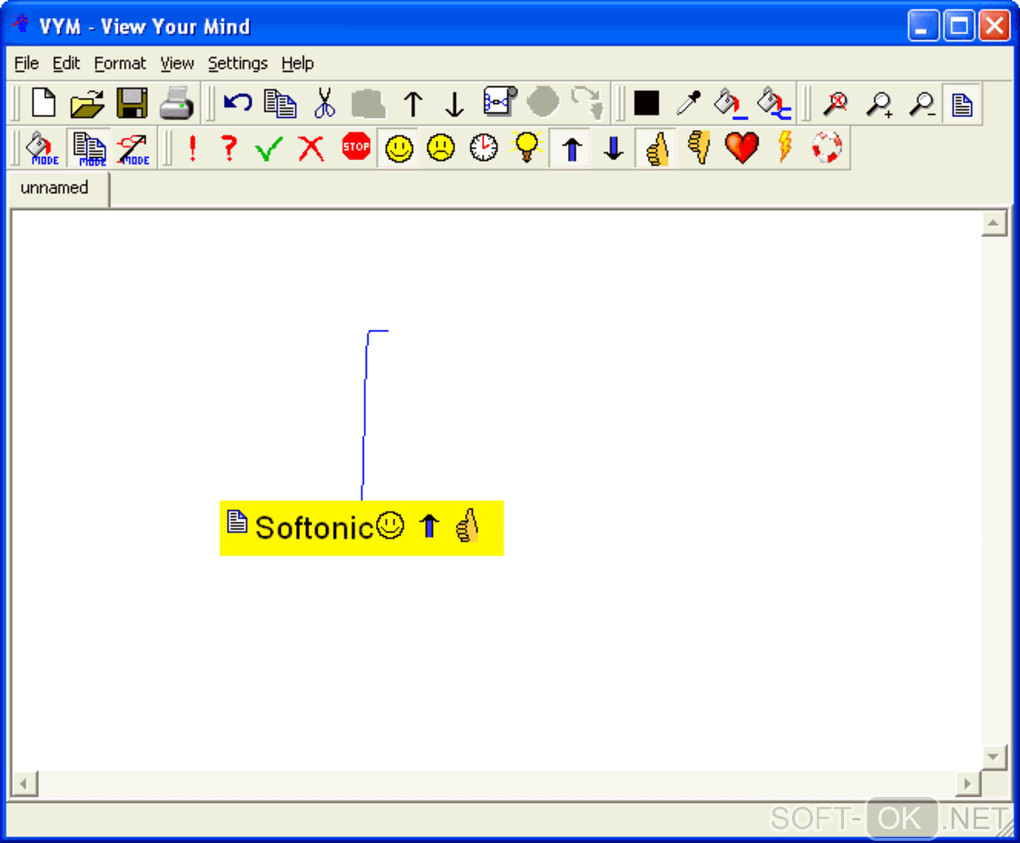Toggle the blue up arrow flag
The image size is (1020, 843).
click(x=572, y=149)
